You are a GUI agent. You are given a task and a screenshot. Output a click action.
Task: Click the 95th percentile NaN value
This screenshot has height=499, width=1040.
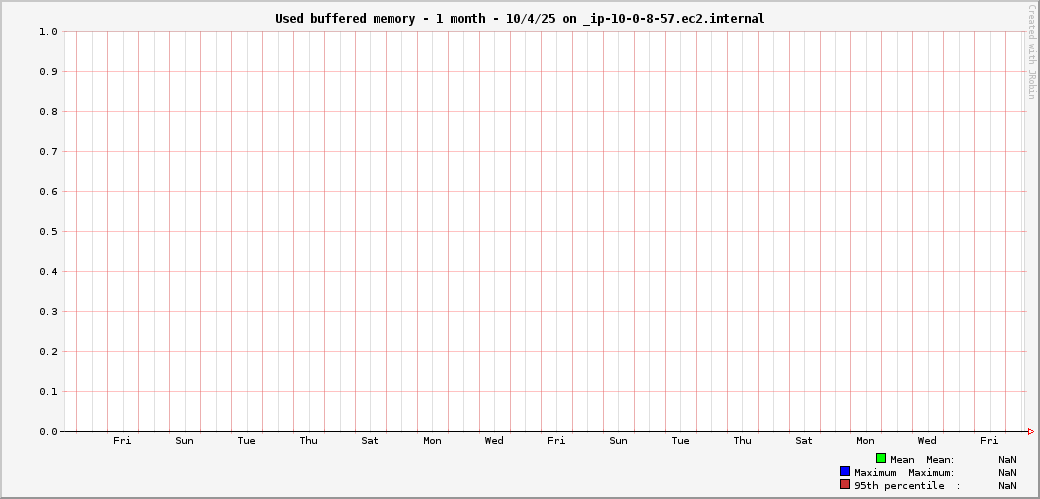[1007, 485]
